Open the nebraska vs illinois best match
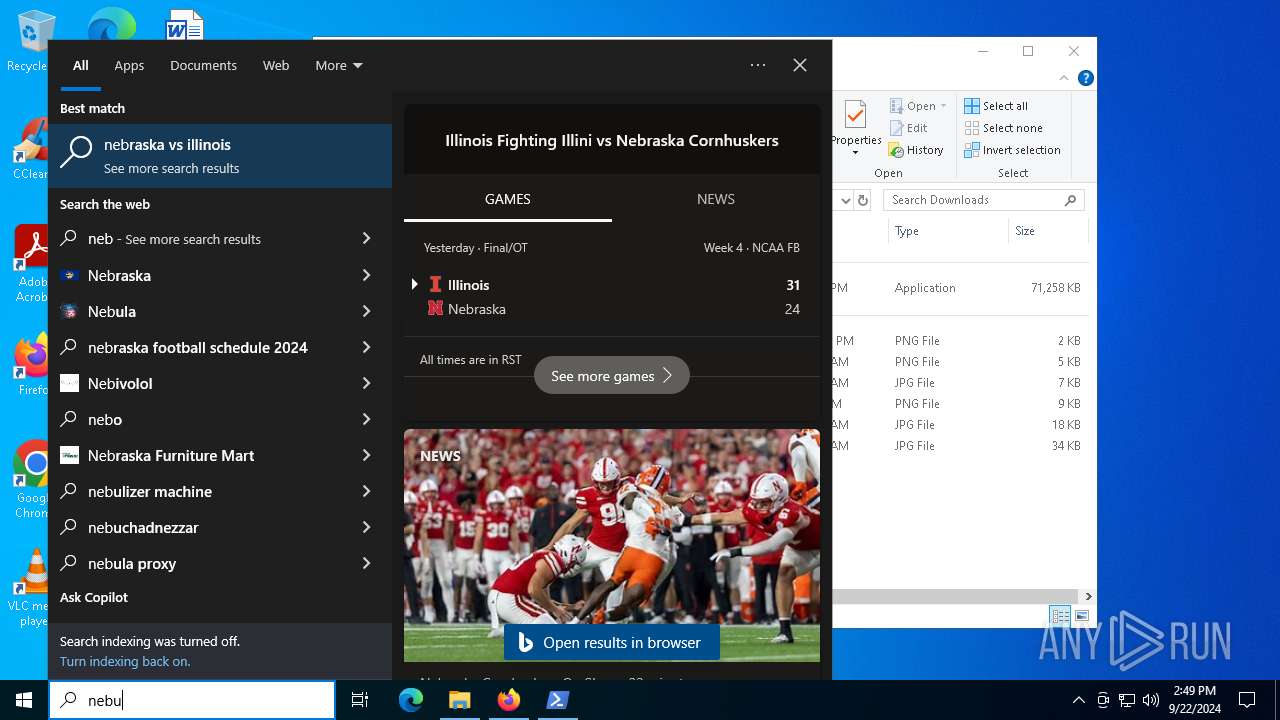This screenshot has width=1280, height=720. click(220, 156)
